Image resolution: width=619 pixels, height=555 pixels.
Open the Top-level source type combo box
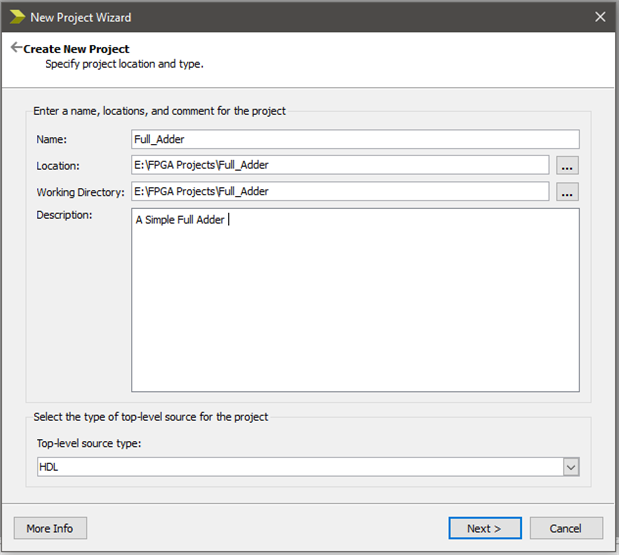(298, 467)
